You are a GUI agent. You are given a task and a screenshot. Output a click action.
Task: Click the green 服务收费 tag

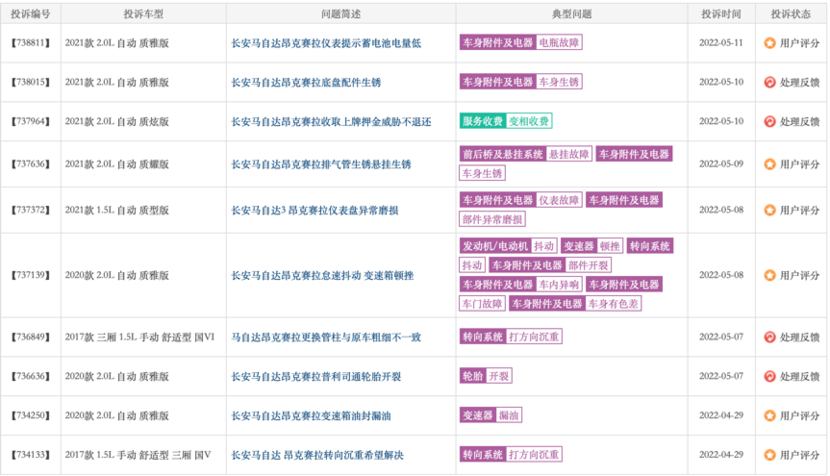tap(482, 121)
